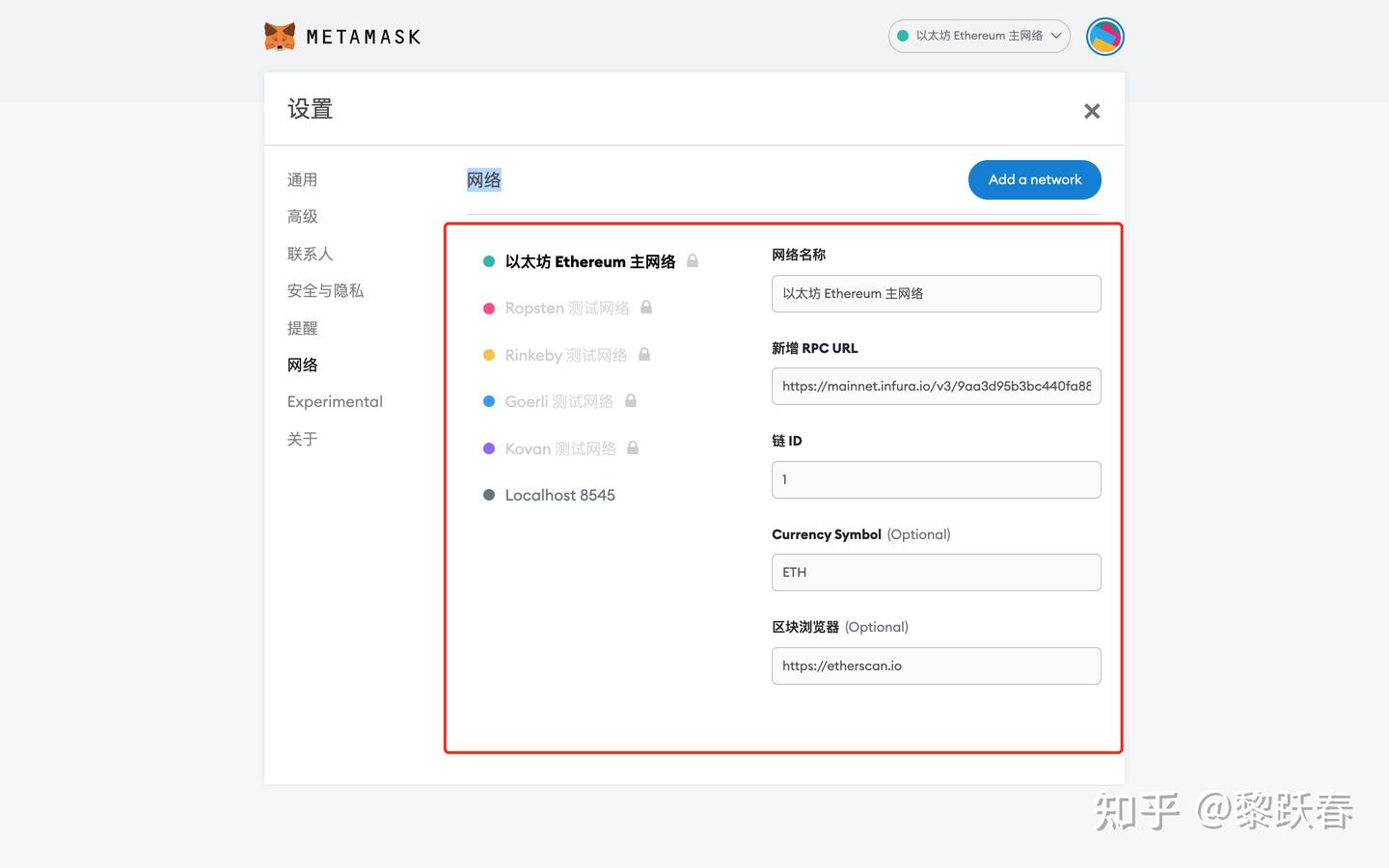Click the lock icon beside Kovan 测试网络
The width and height of the screenshot is (1389, 868).
(x=633, y=448)
